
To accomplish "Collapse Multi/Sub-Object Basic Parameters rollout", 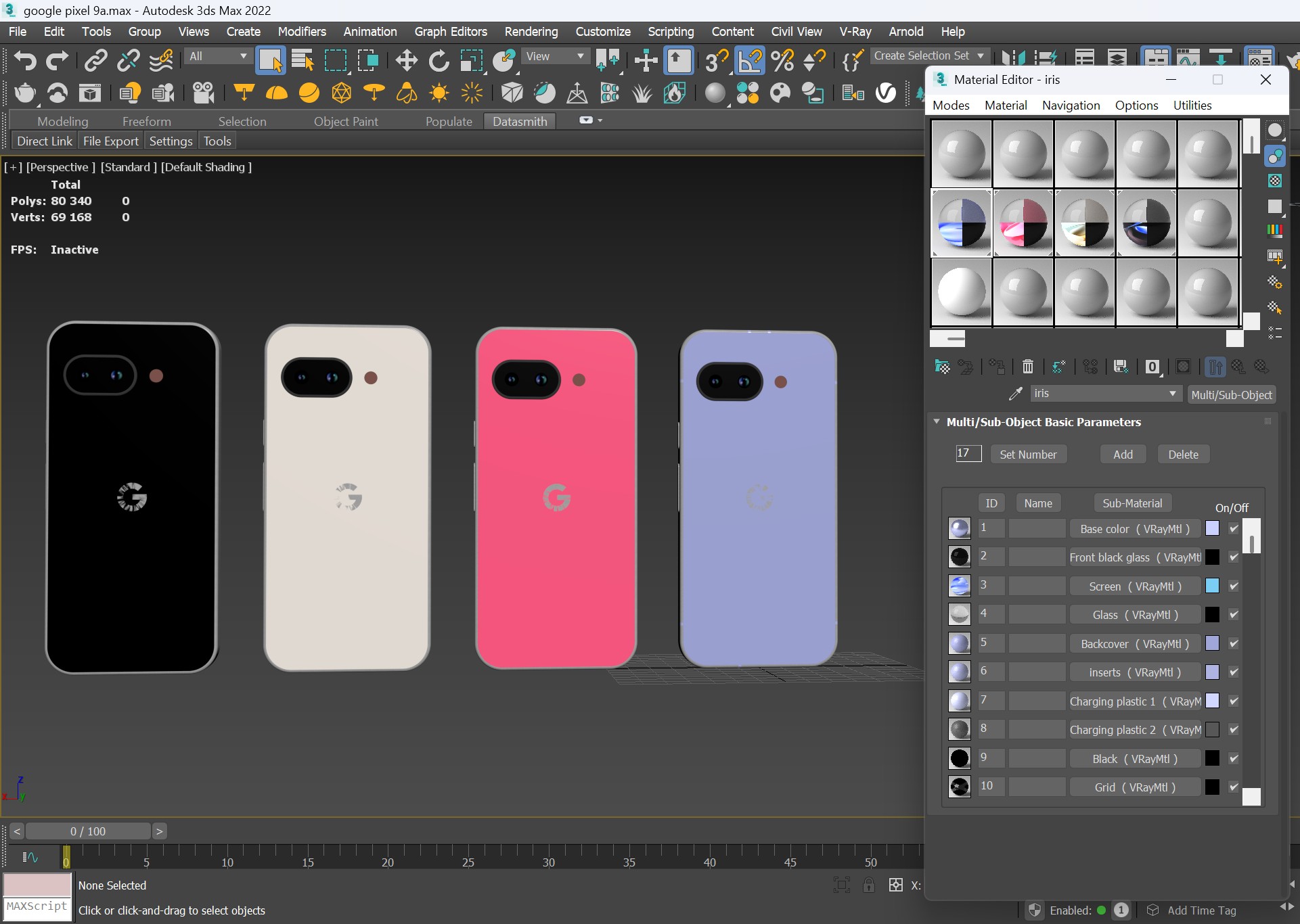I will [937, 421].
